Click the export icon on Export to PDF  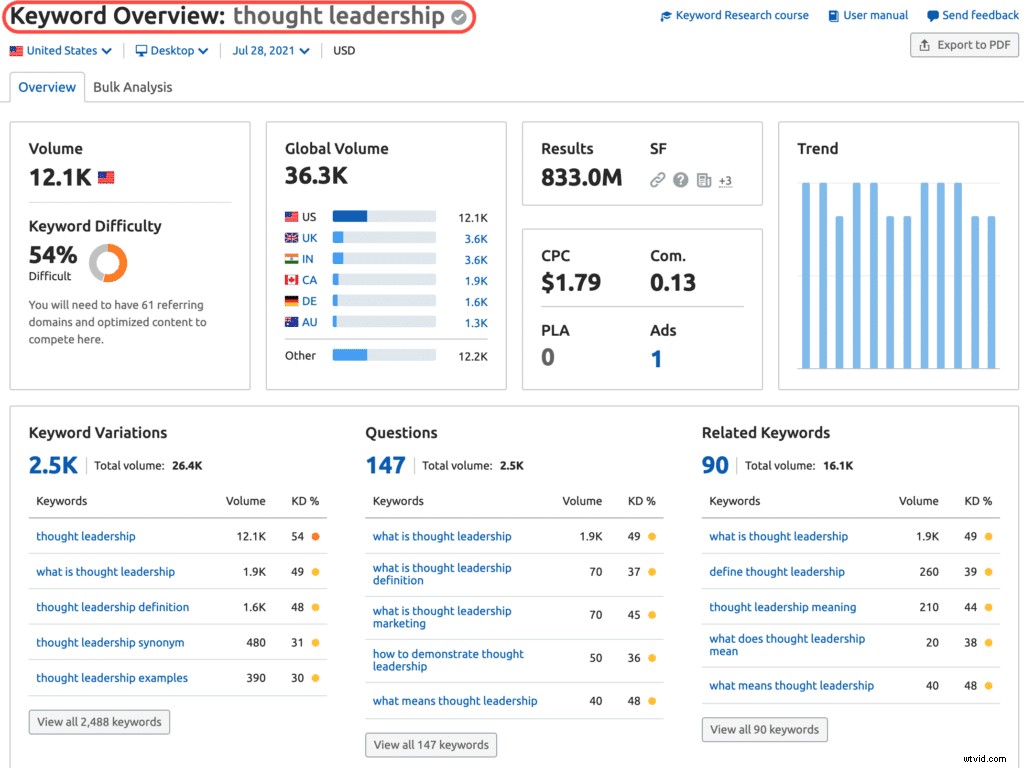tap(924, 44)
